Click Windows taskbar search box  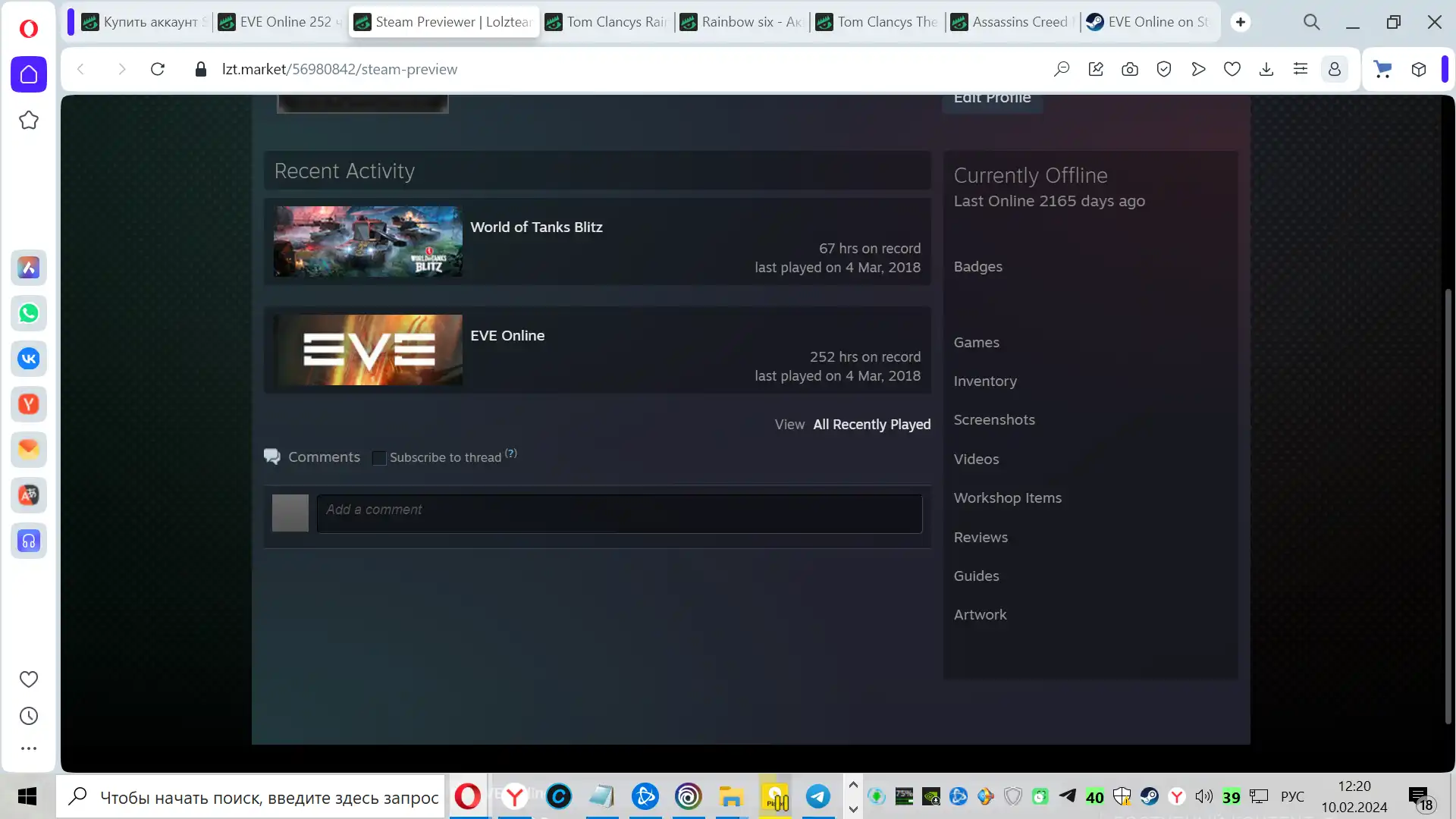pyautogui.click(x=251, y=796)
